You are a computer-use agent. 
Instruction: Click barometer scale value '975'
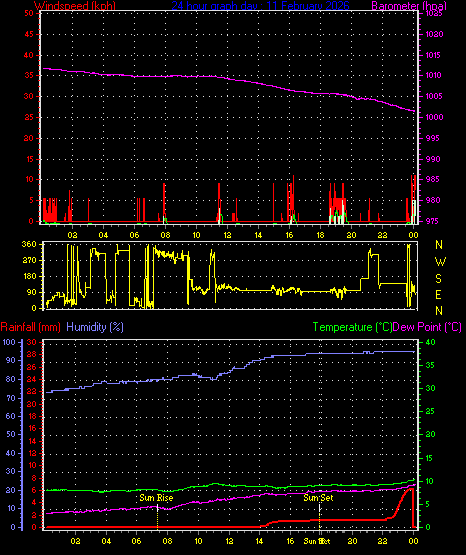[433, 221]
